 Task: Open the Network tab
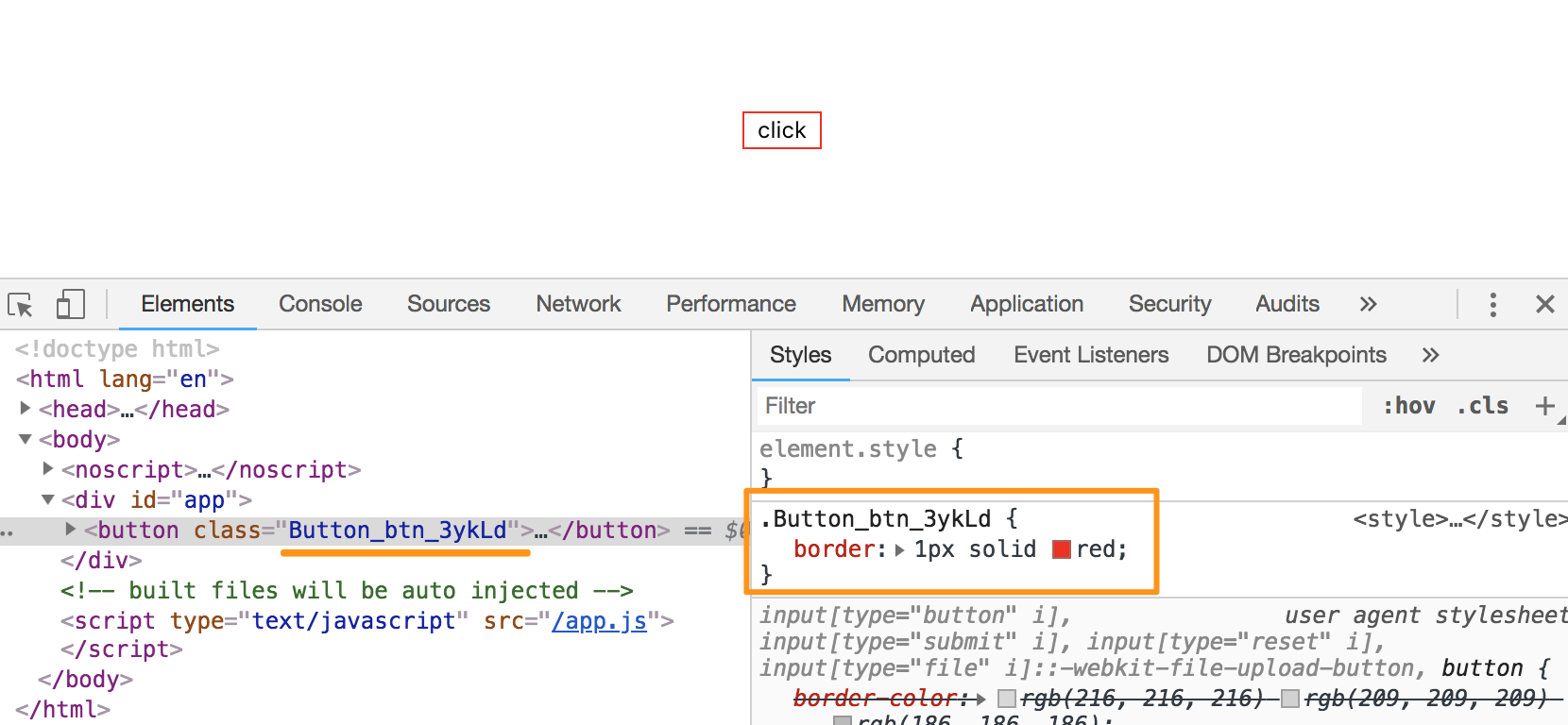pos(578,304)
